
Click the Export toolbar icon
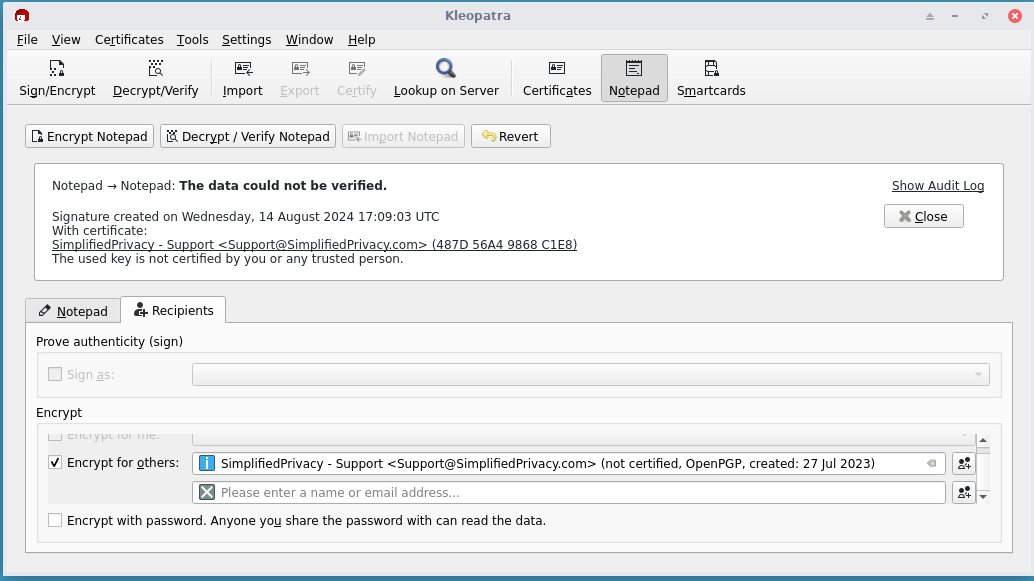click(x=299, y=78)
